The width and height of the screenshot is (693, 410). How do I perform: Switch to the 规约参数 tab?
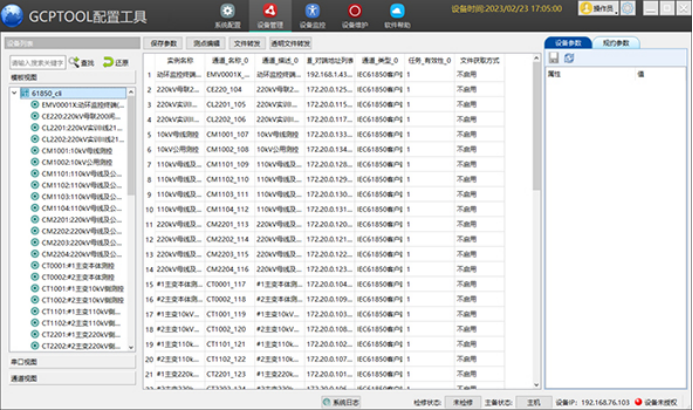click(x=616, y=43)
